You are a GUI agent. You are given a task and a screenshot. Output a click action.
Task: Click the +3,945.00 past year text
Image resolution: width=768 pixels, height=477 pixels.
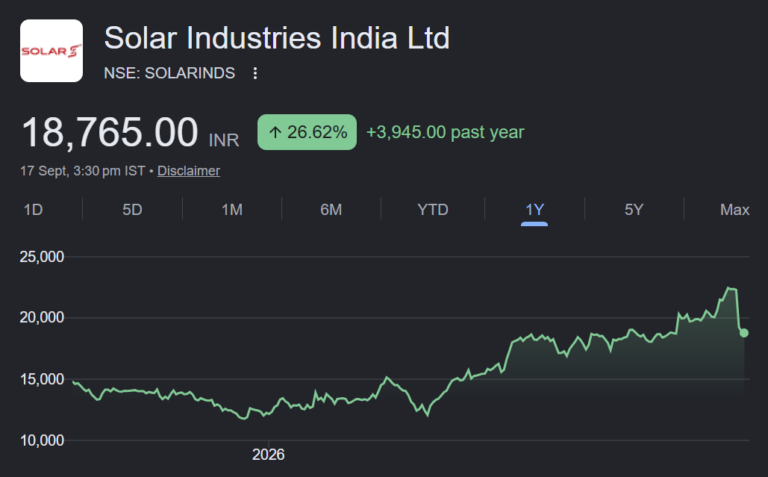point(445,132)
